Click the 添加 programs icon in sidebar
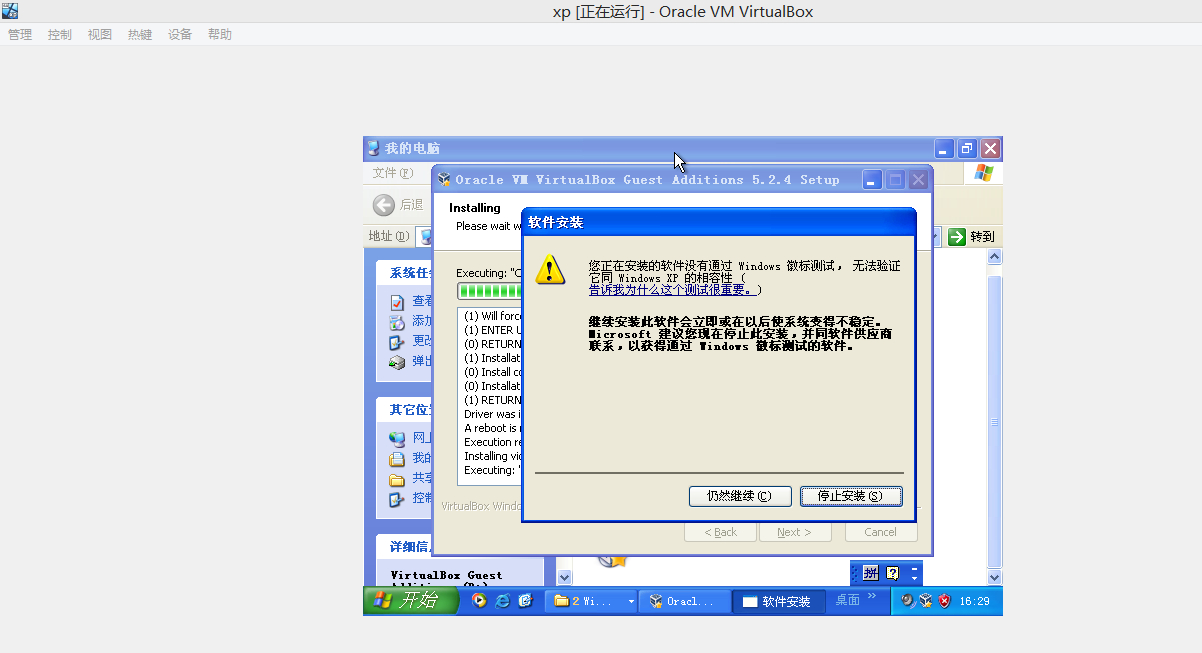 click(x=397, y=321)
